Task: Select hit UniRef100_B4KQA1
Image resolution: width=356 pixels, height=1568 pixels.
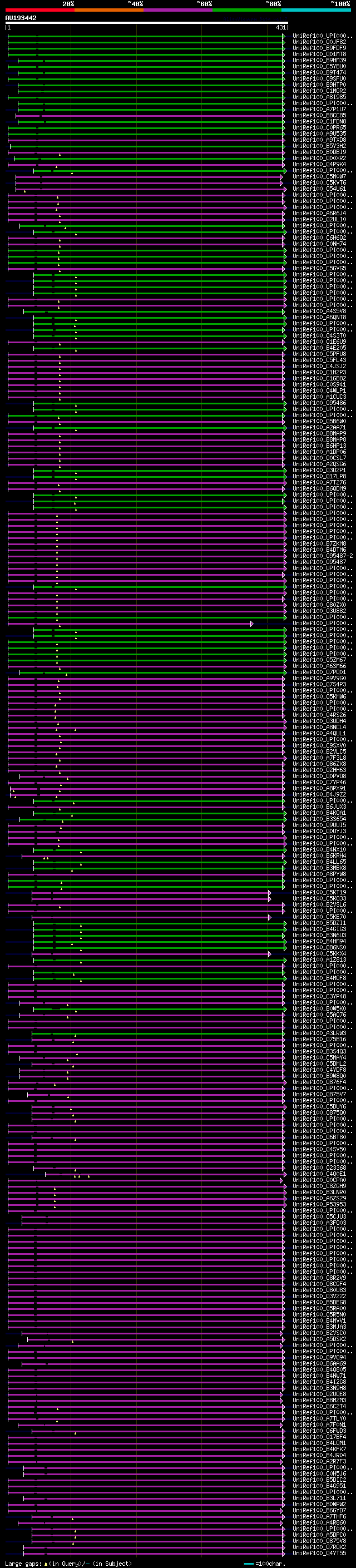Action: [319, 813]
